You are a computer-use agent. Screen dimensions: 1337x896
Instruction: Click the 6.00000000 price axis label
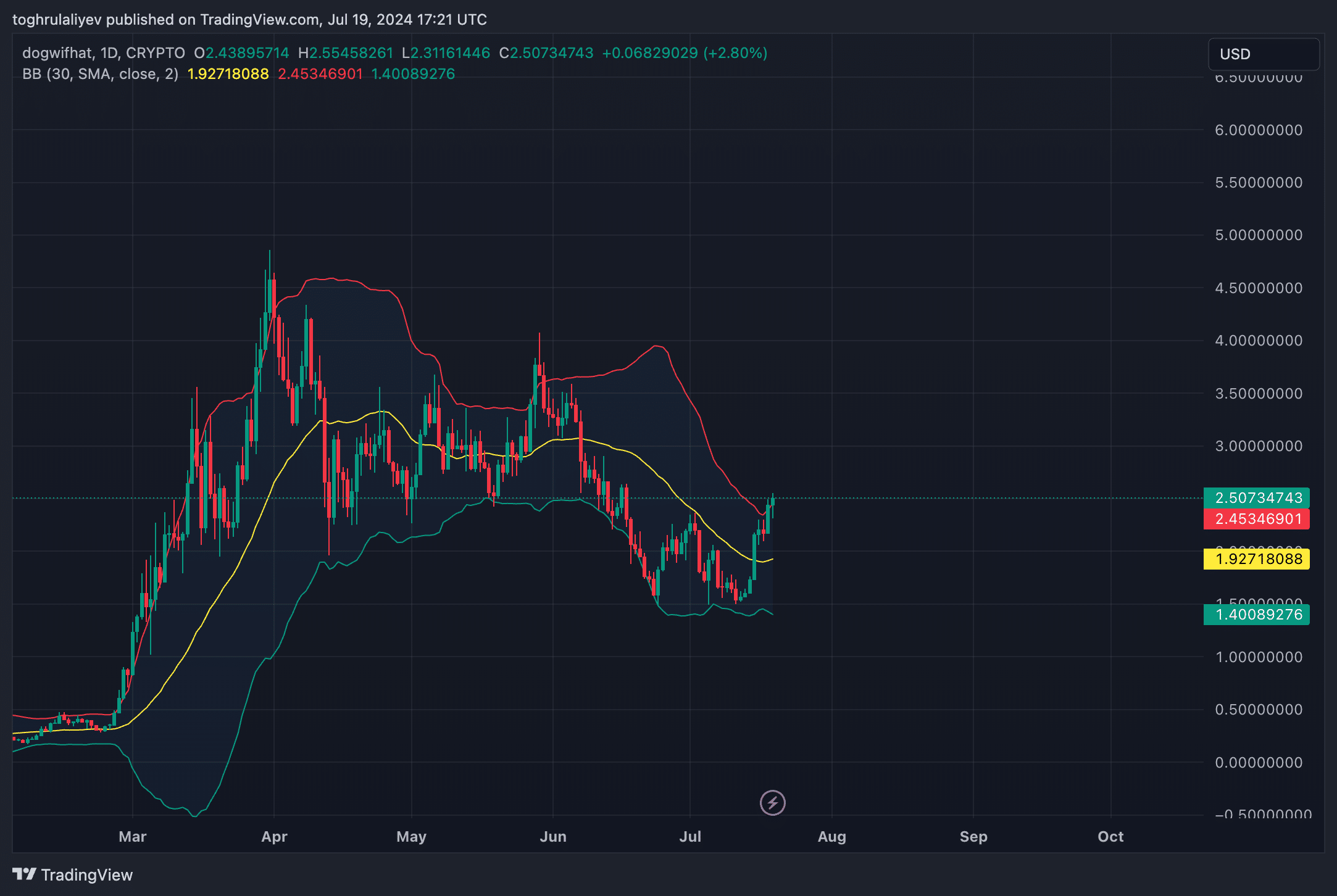pos(1259,130)
